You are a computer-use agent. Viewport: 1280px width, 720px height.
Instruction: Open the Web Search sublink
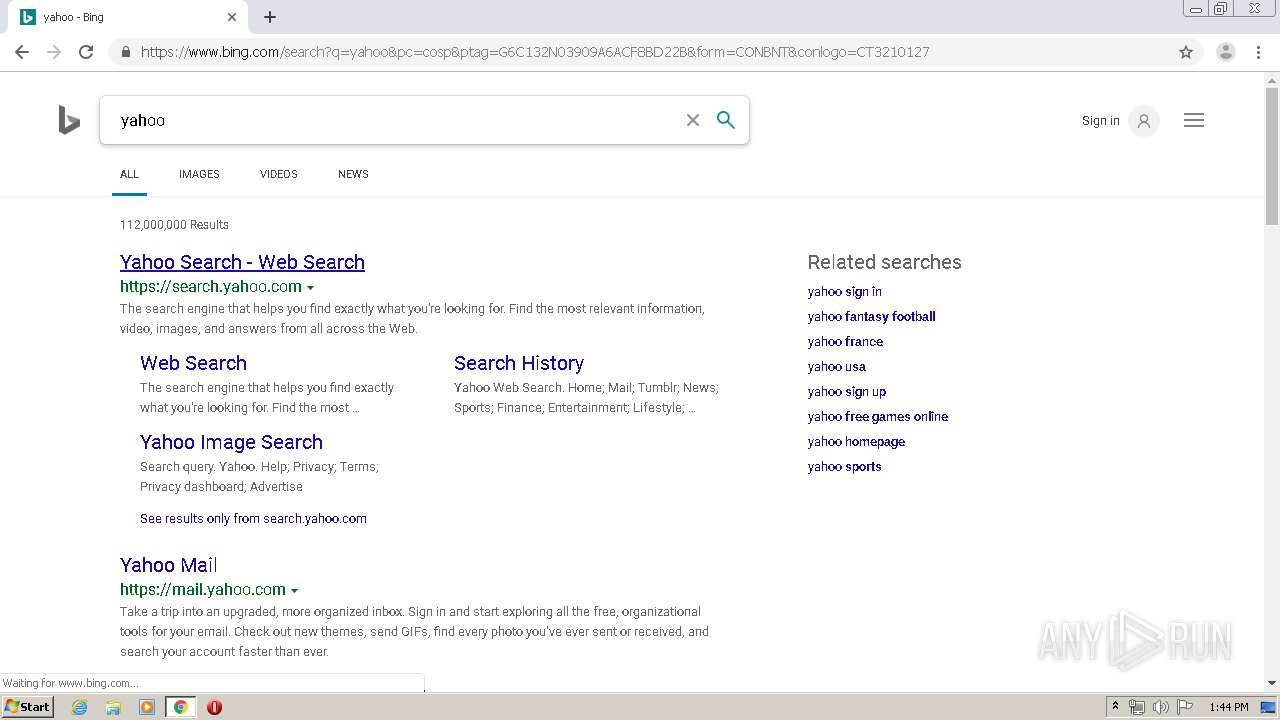tap(193, 363)
